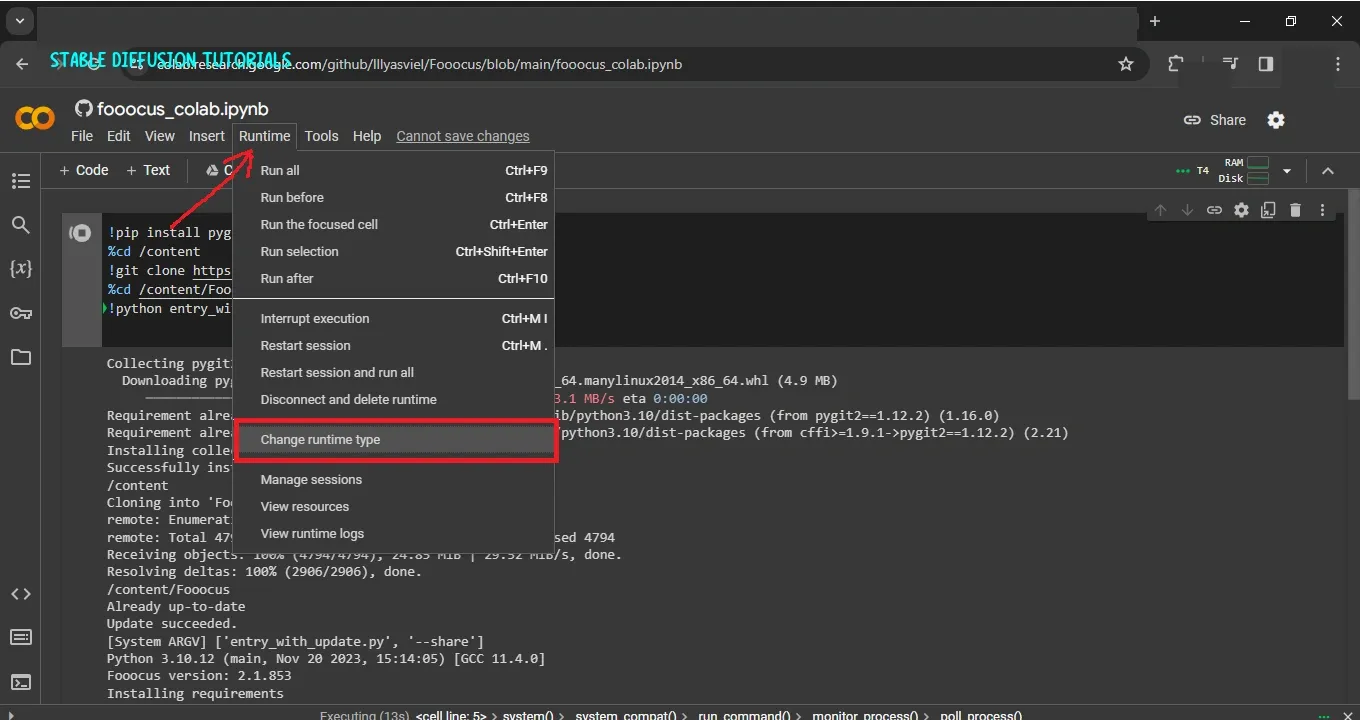Collapse the header with chevron up
This screenshot has height=720, width=1360.
[x=1328, y=171]
